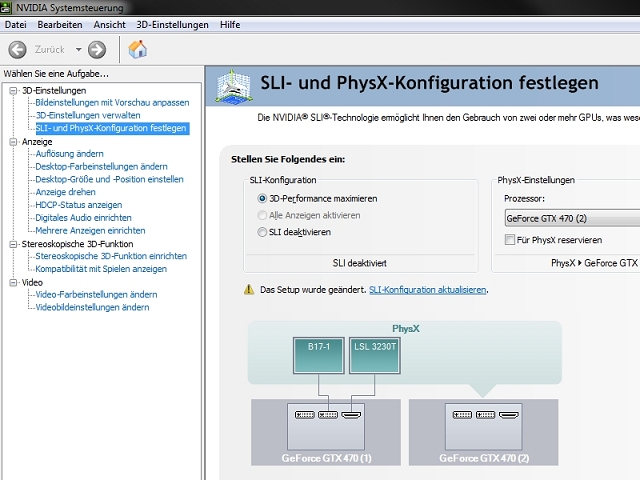Click second DVI port on GTX 470 (2)
640x480 pixels.
(486, 415)
